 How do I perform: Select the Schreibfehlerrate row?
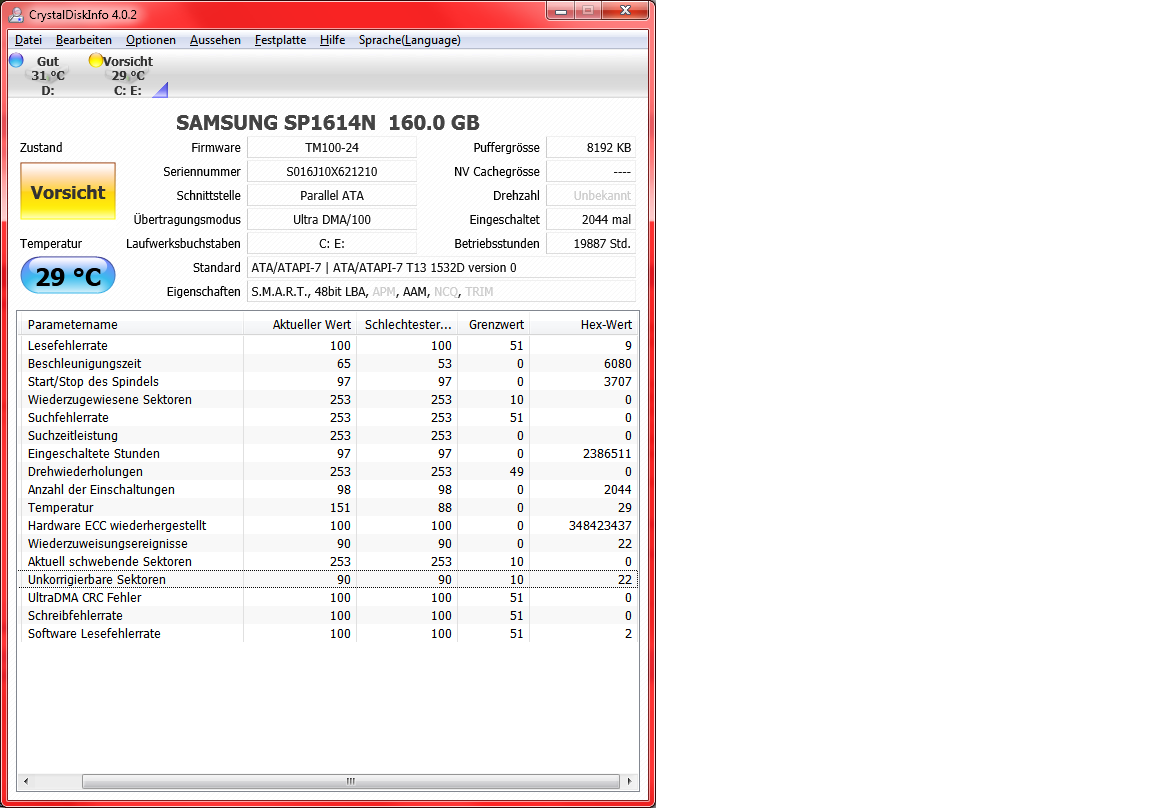coord(328,616)
